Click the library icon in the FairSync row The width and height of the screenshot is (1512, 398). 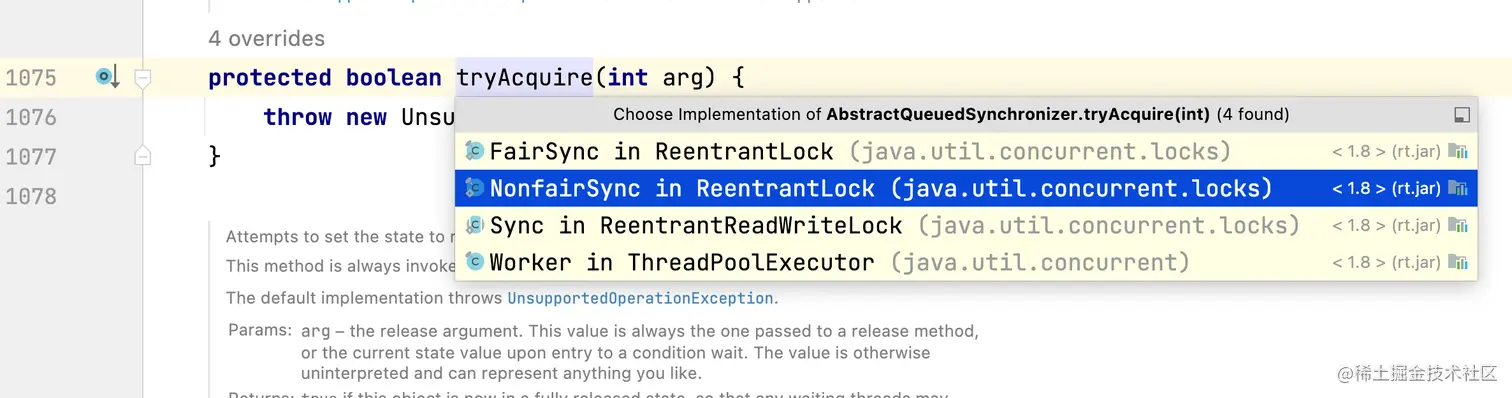tap(1459, 152)
